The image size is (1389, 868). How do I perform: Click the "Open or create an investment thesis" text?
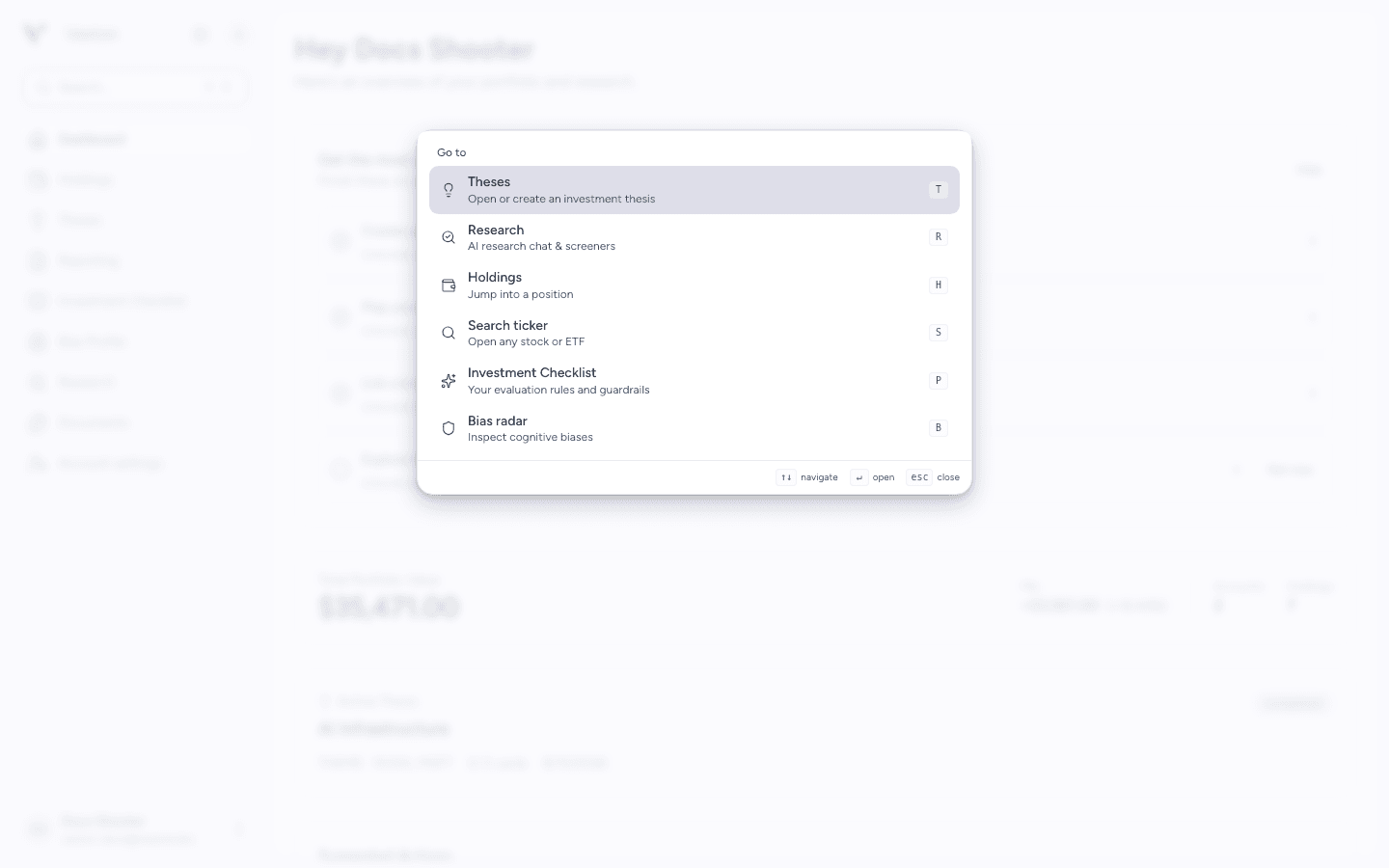561,199
